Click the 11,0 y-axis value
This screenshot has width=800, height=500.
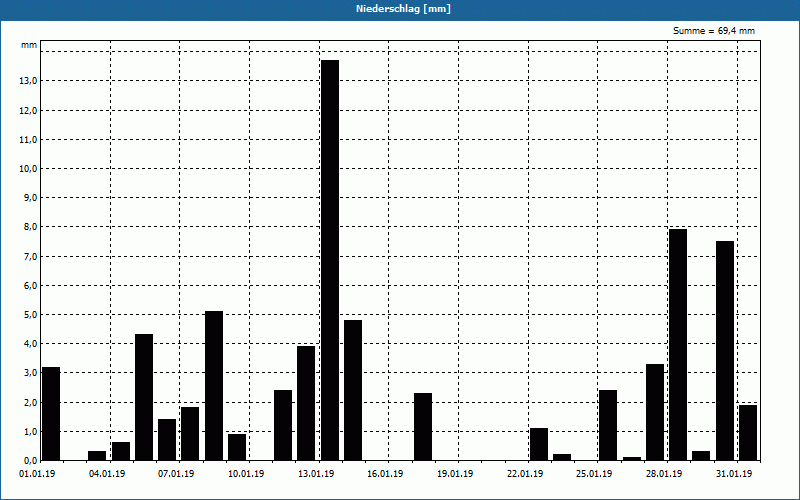point(28,139)
